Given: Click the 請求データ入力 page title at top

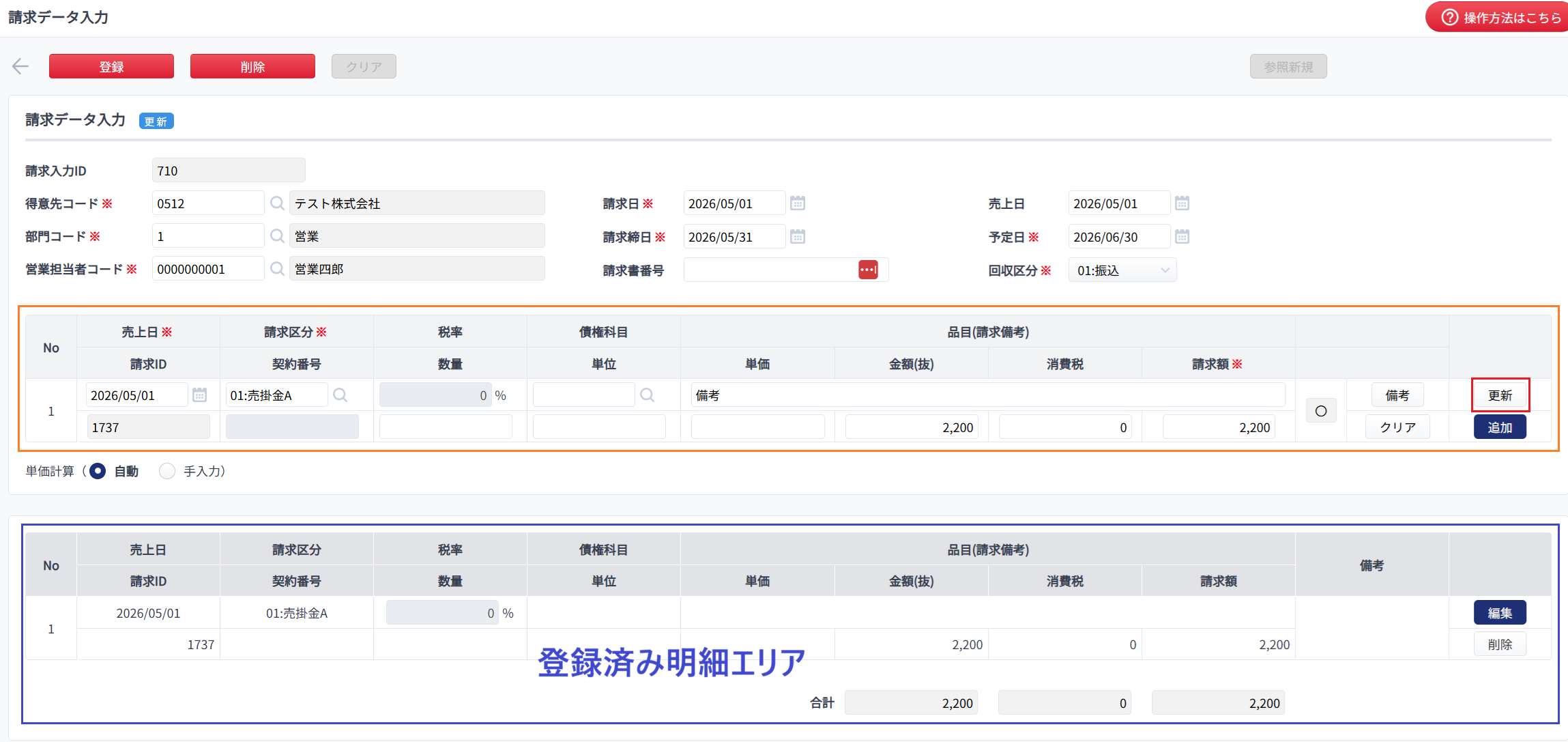Looking at the screenshot, I should tap(59, 17).
